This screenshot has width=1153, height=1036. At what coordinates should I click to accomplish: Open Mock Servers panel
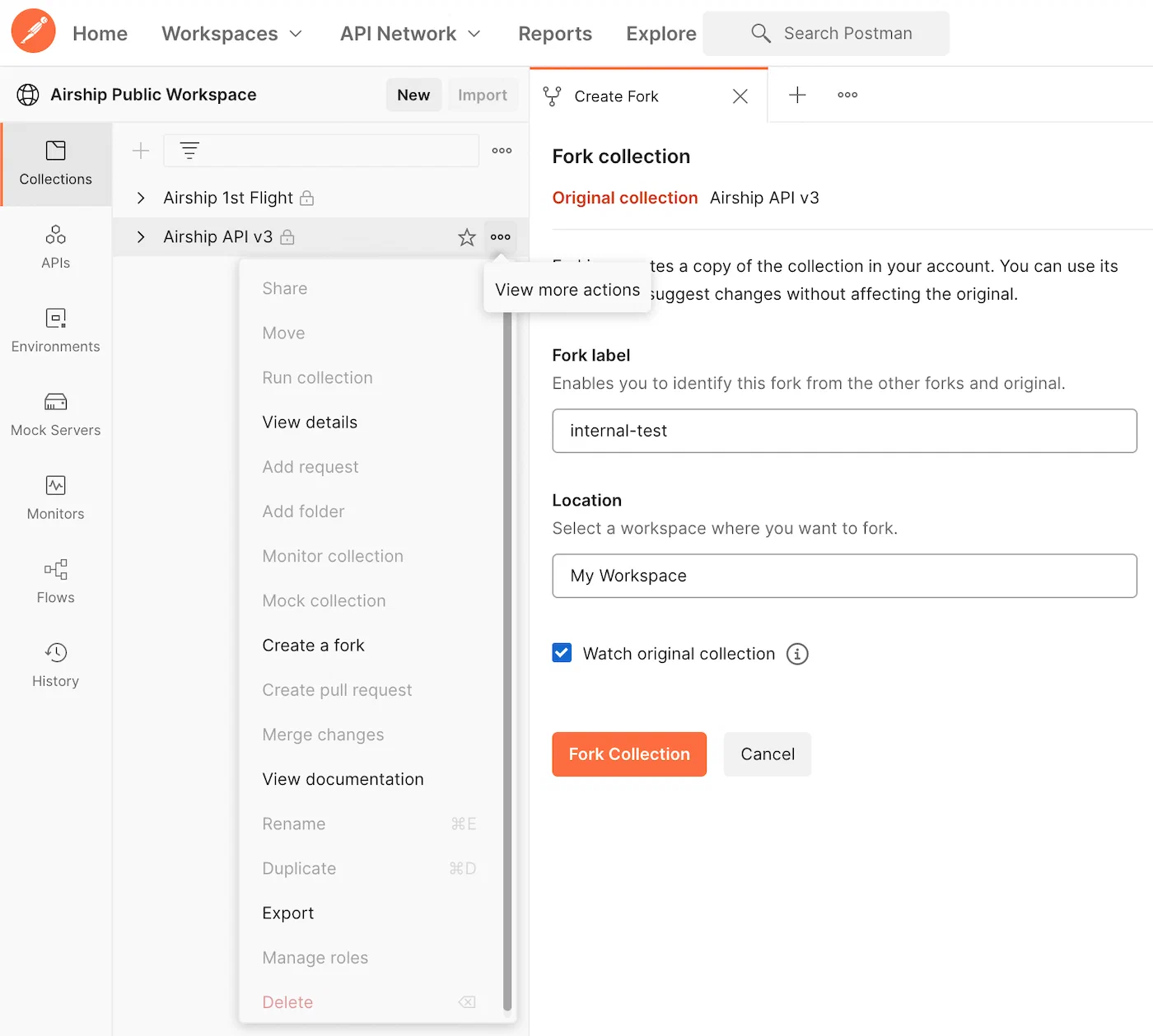pyautogui.click(x=55, y=414)
